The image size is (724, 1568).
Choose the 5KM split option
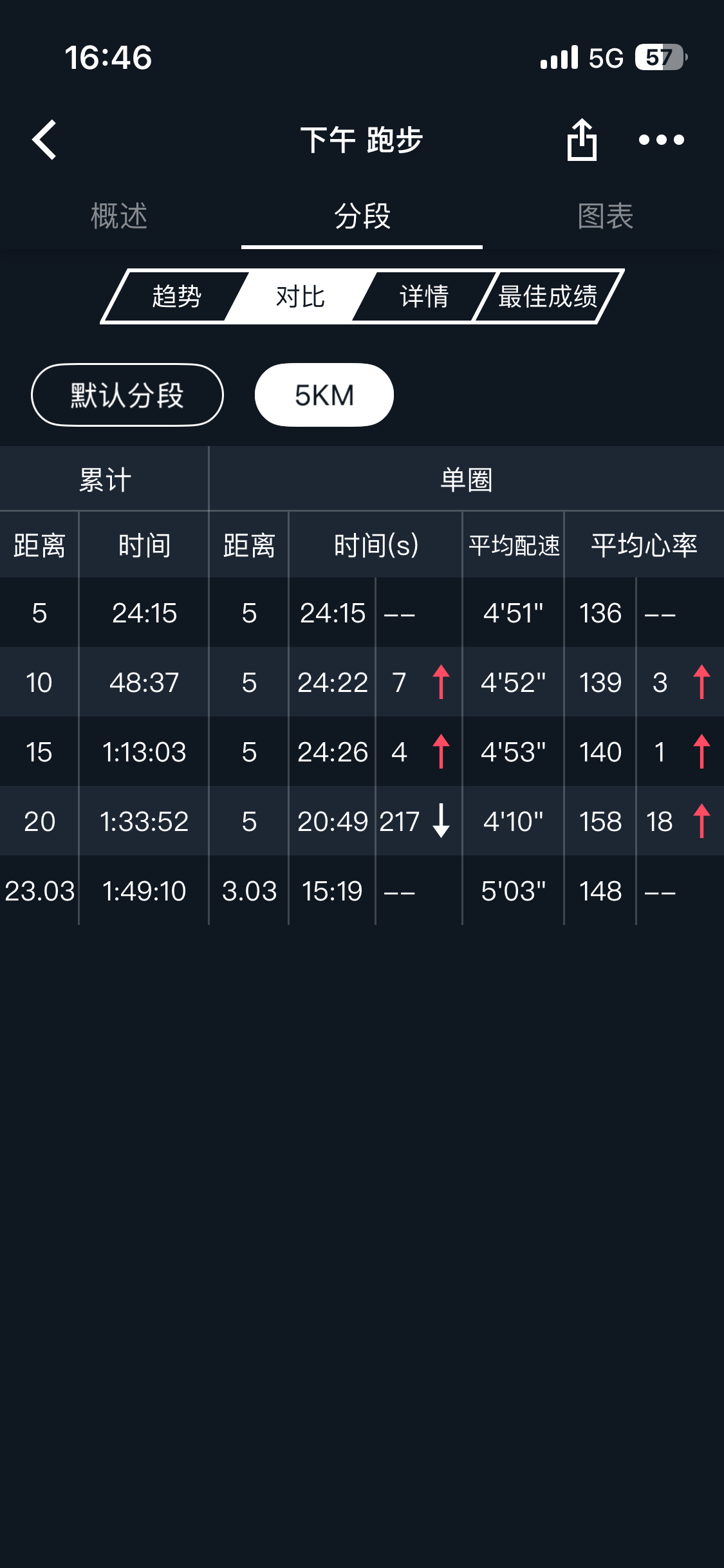tap(324, 395)
